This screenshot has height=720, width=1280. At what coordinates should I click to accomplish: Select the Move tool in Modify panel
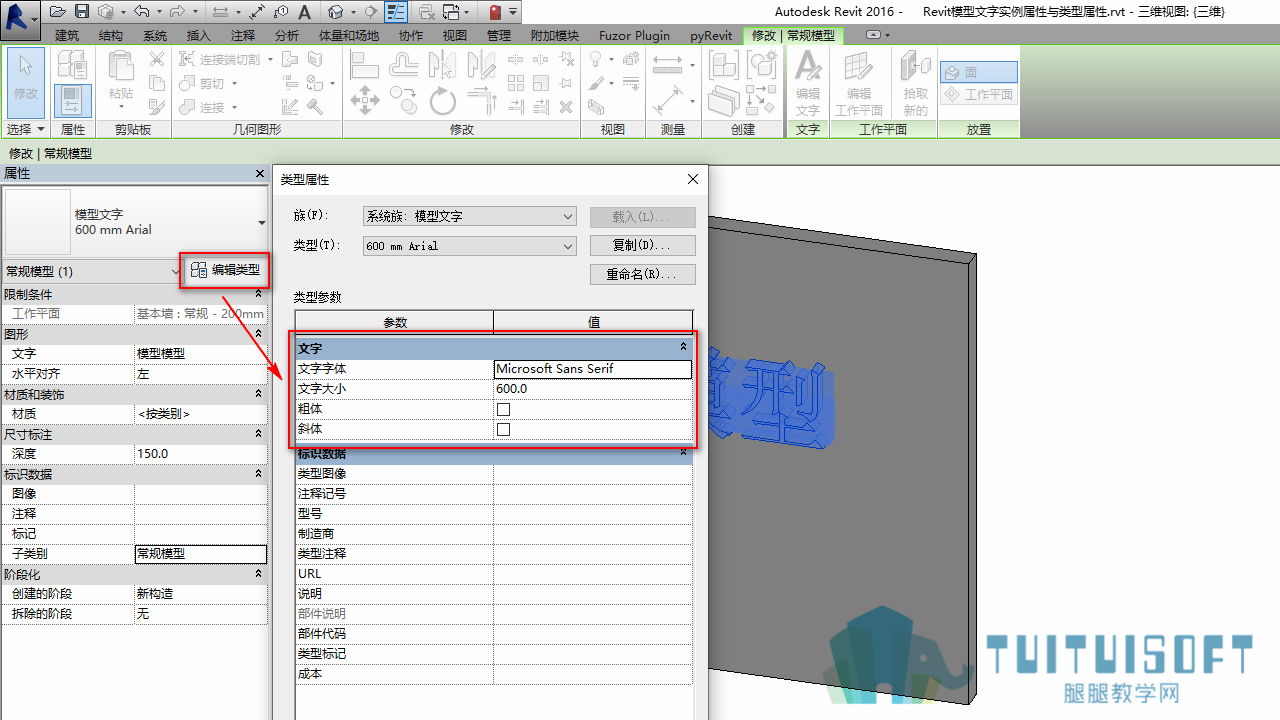(364, 100)
